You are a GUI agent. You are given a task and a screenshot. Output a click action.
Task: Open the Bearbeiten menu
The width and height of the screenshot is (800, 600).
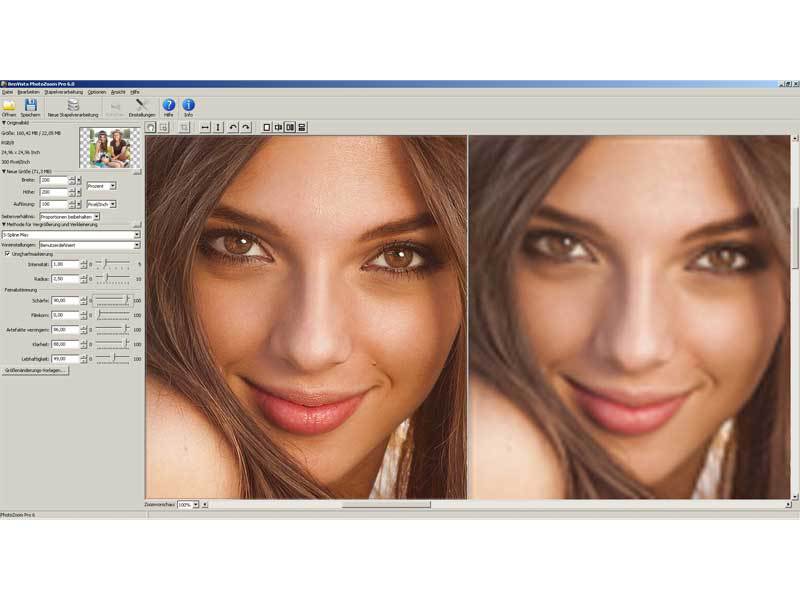tap(29, 92)
